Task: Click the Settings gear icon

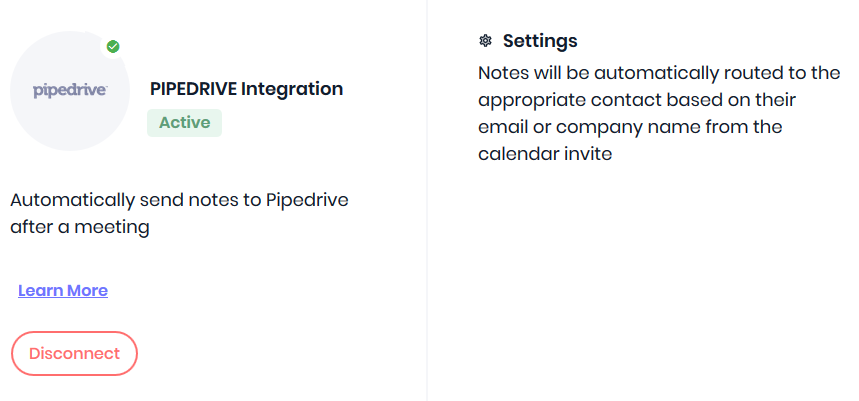Action: (x=485, y=41)
